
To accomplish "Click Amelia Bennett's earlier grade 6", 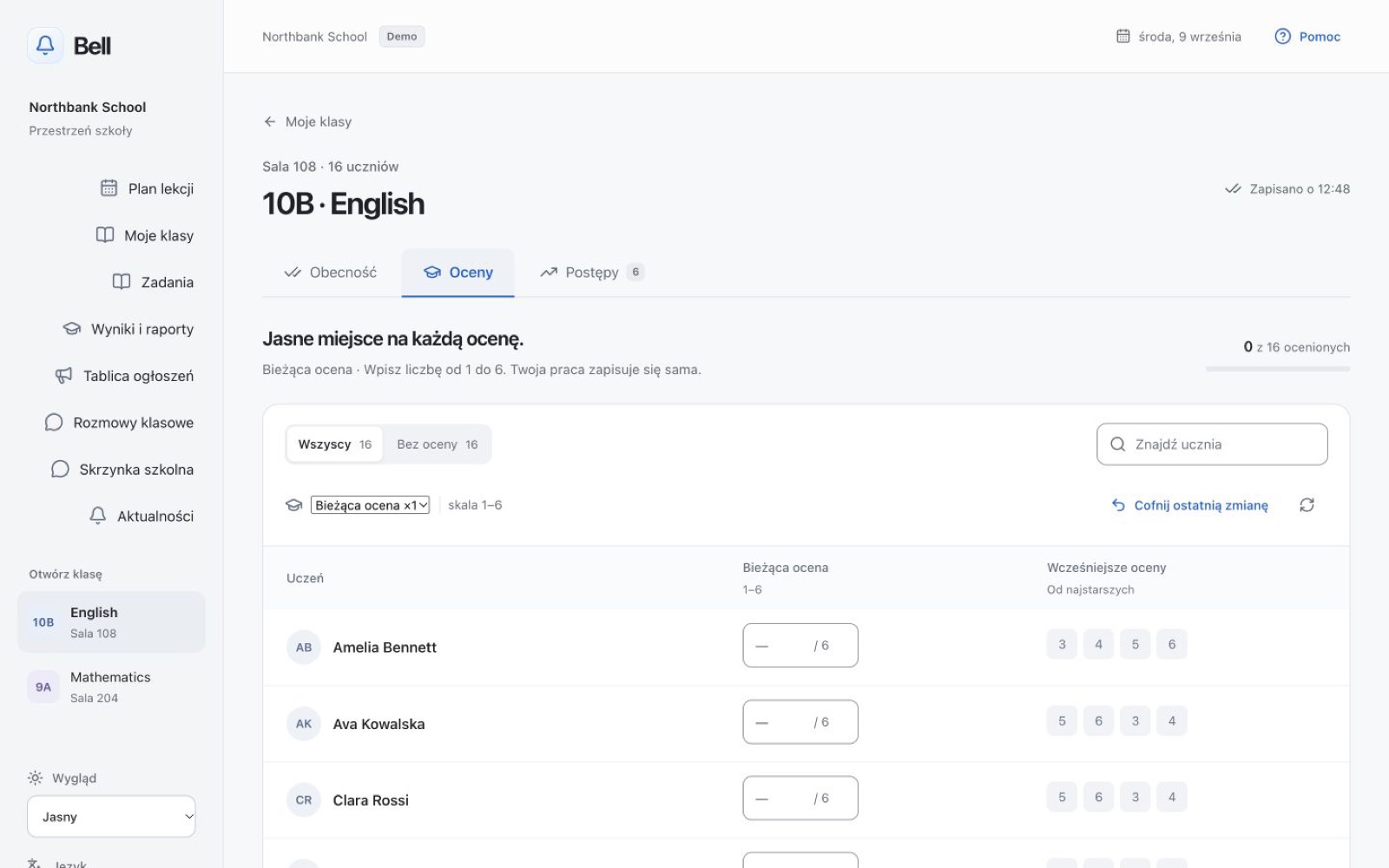I will pos(1172,644).
